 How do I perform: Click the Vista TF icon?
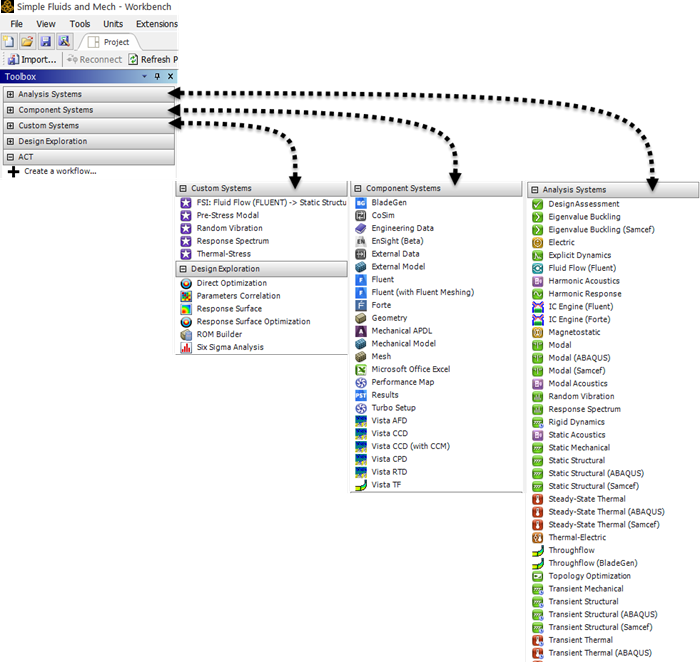[361, 485]
